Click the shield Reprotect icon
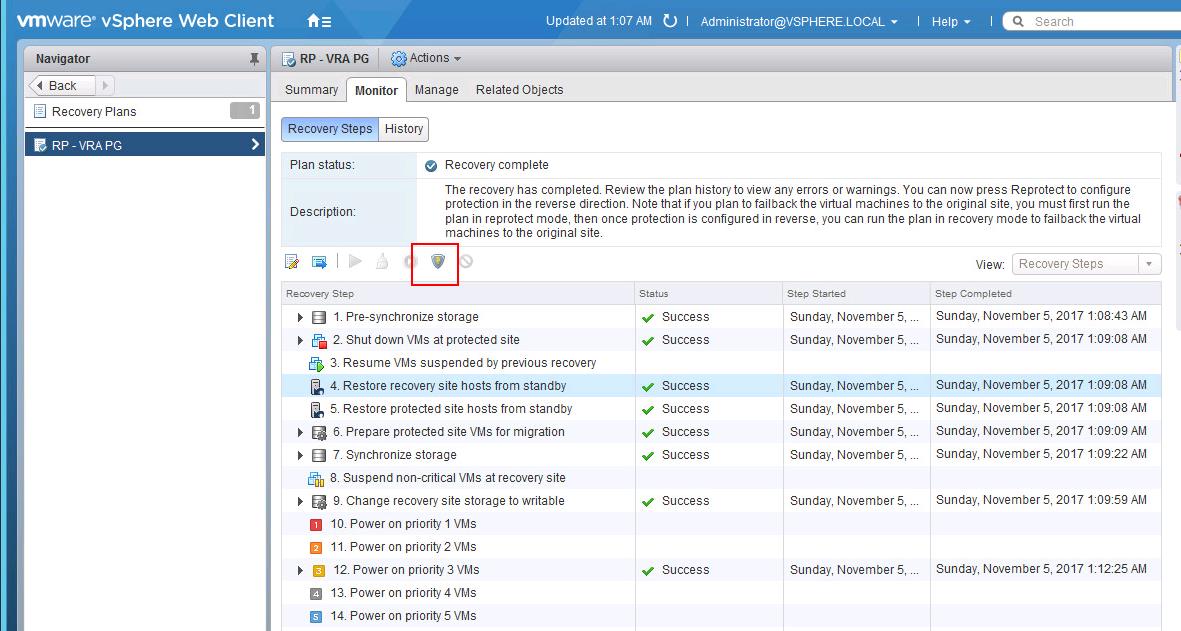1181x631 pixels. (x=438, y=261)
